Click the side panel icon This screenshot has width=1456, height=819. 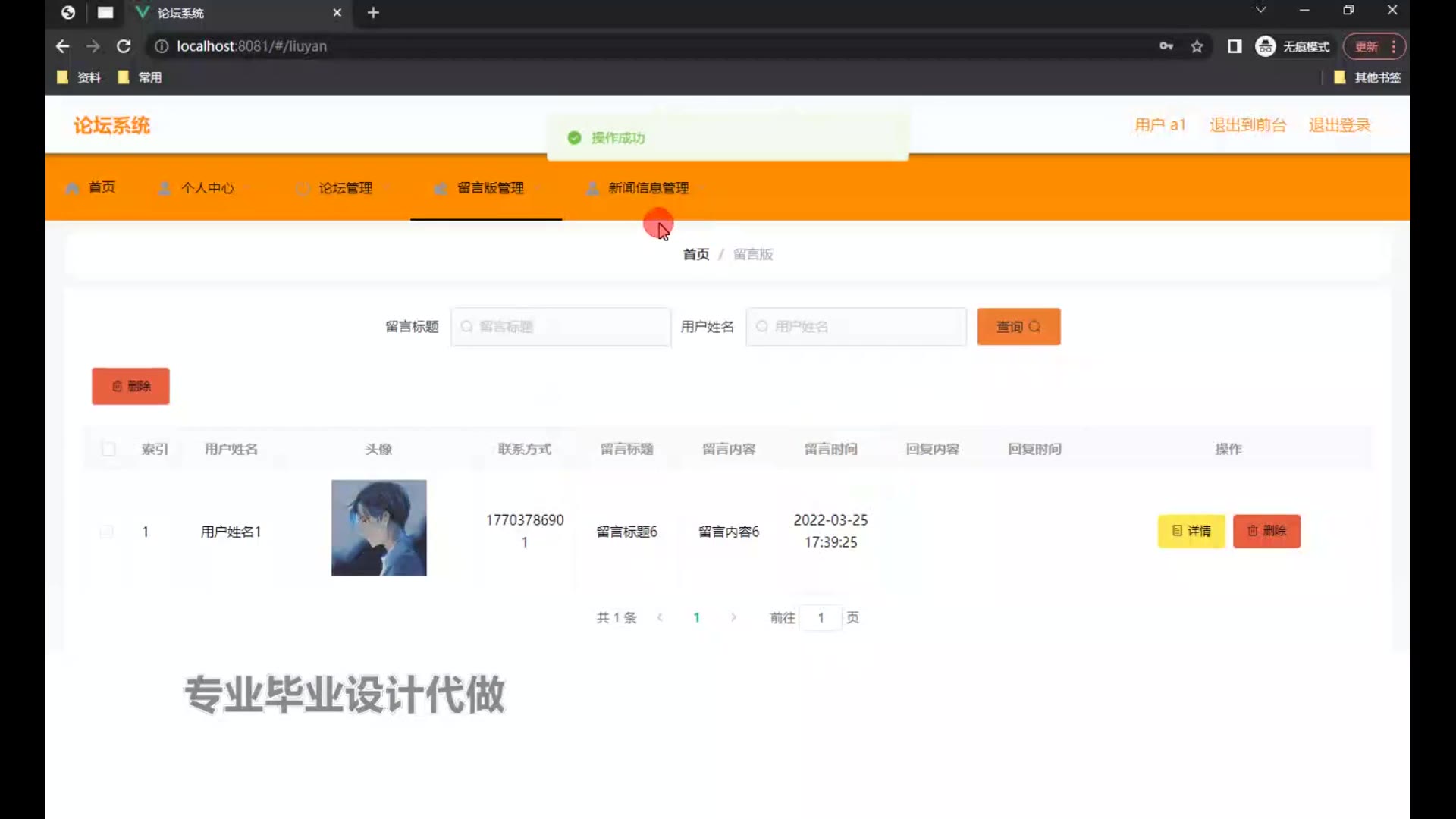tap(1235, 46)
